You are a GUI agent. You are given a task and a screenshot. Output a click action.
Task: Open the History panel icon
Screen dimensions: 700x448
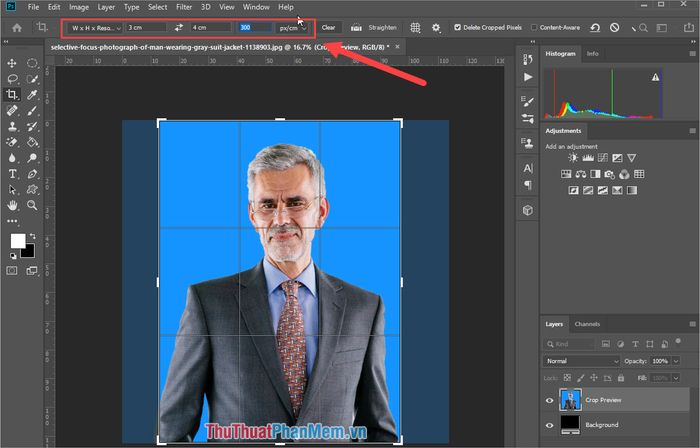528,59
